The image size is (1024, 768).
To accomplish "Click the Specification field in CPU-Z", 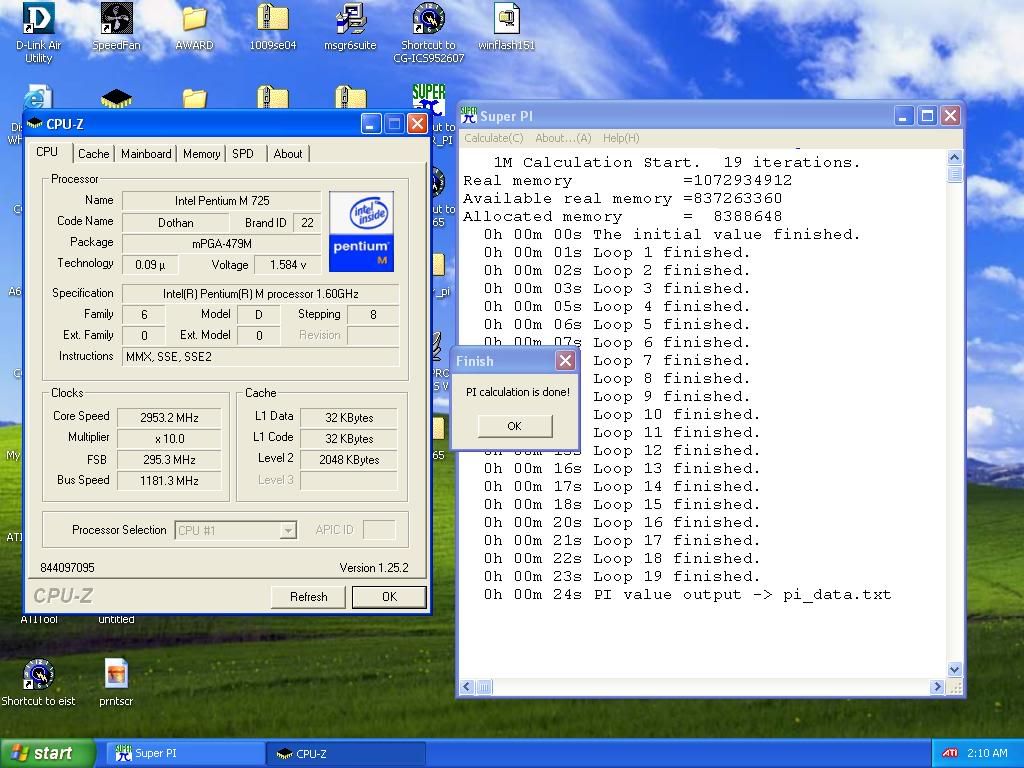I will tap(261, 294).
